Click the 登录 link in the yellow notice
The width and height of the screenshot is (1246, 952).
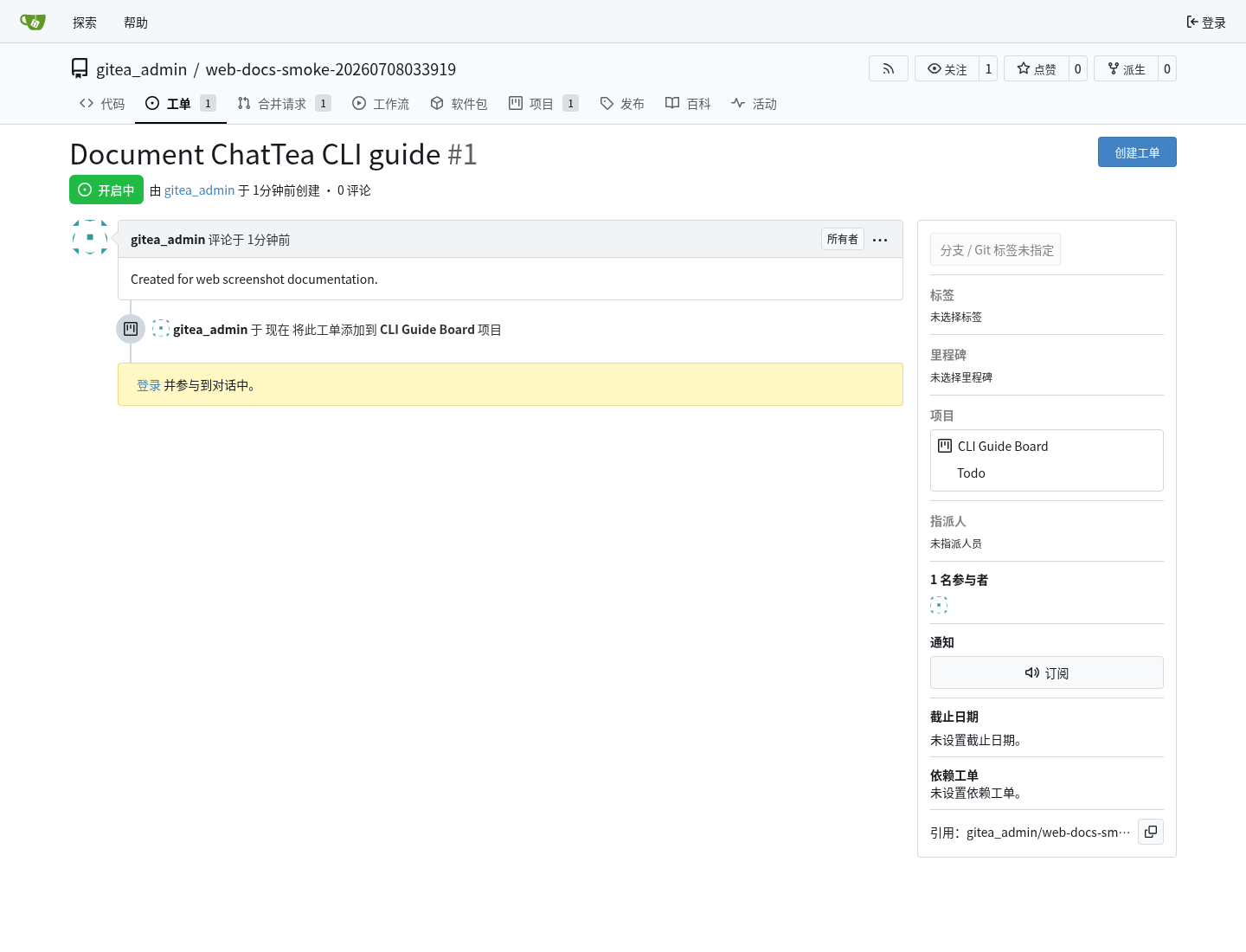click(149, 385)
